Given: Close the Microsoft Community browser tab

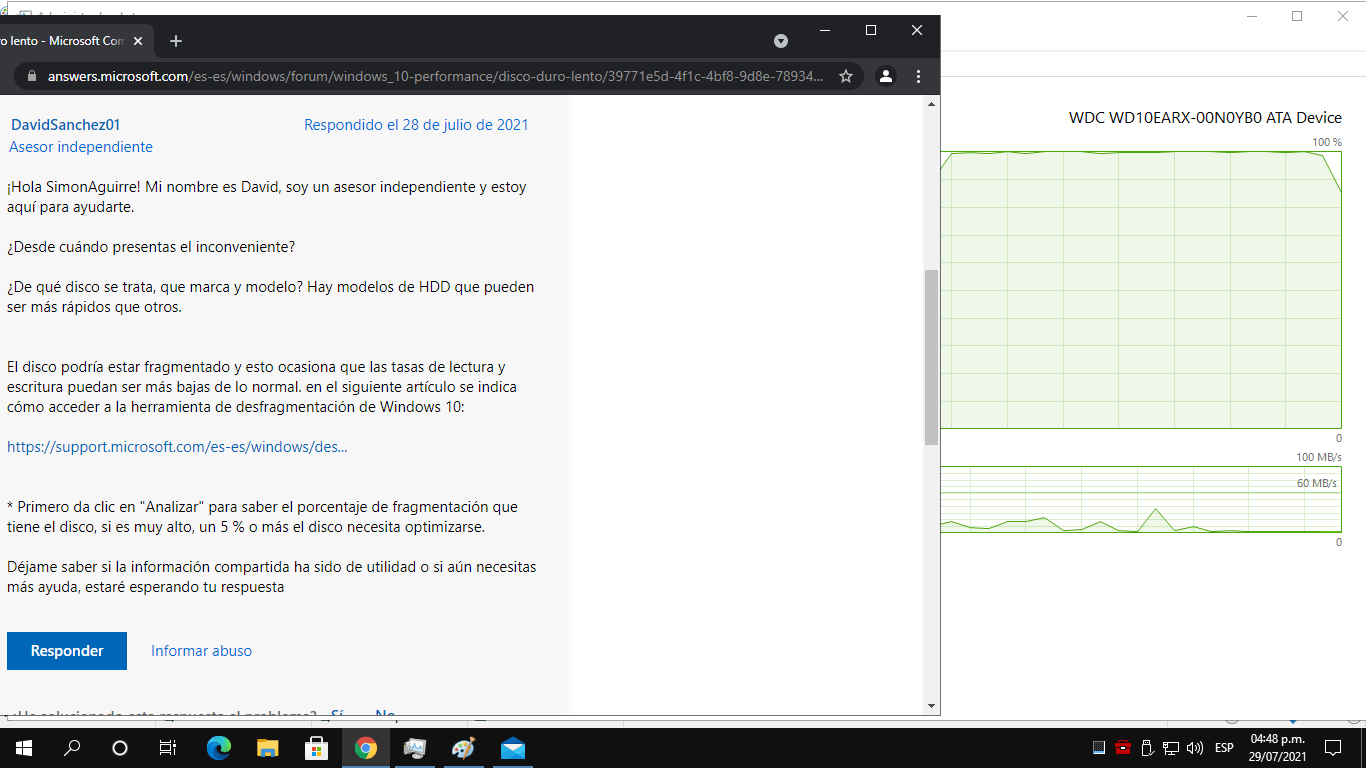Looking at the screenshot, I should [138, 41].
